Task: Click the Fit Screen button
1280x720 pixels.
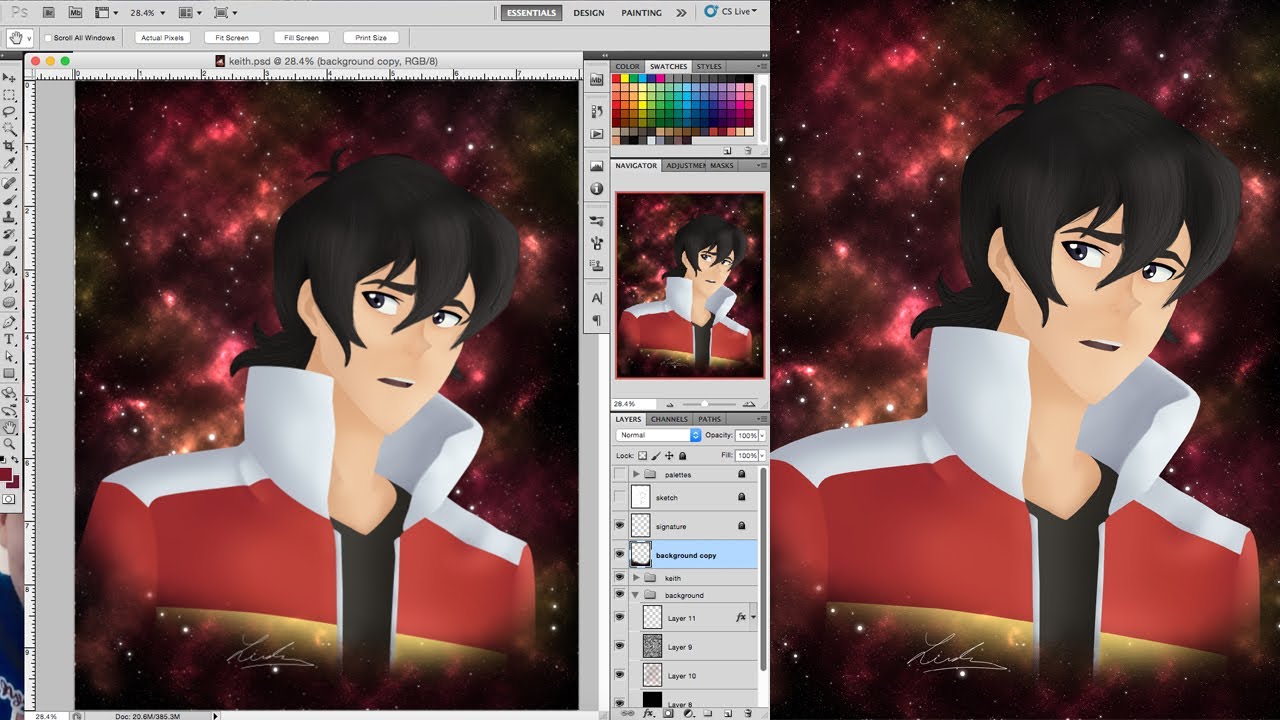Action: click(x=232, y=38)
